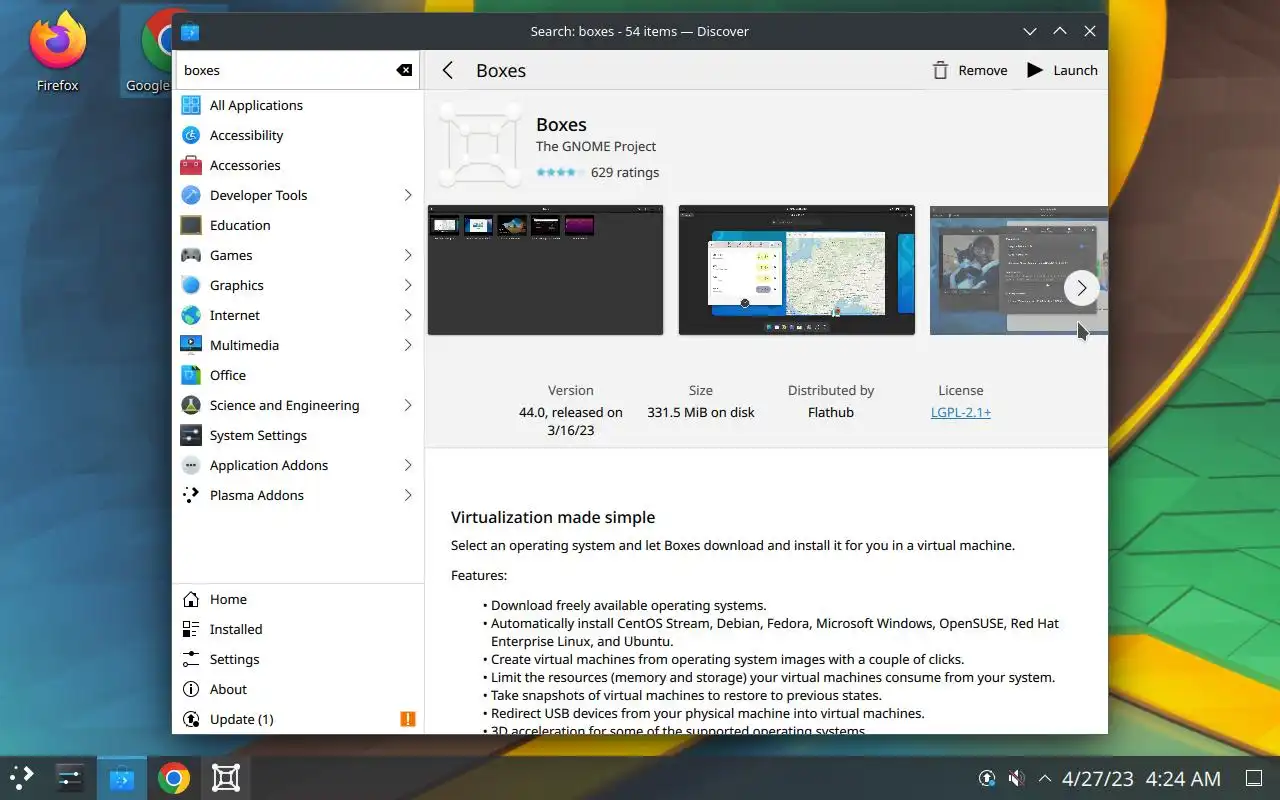Expand Application Addons subcategories arrow
The image size is (1280, 800).
(x=408, y=465)
